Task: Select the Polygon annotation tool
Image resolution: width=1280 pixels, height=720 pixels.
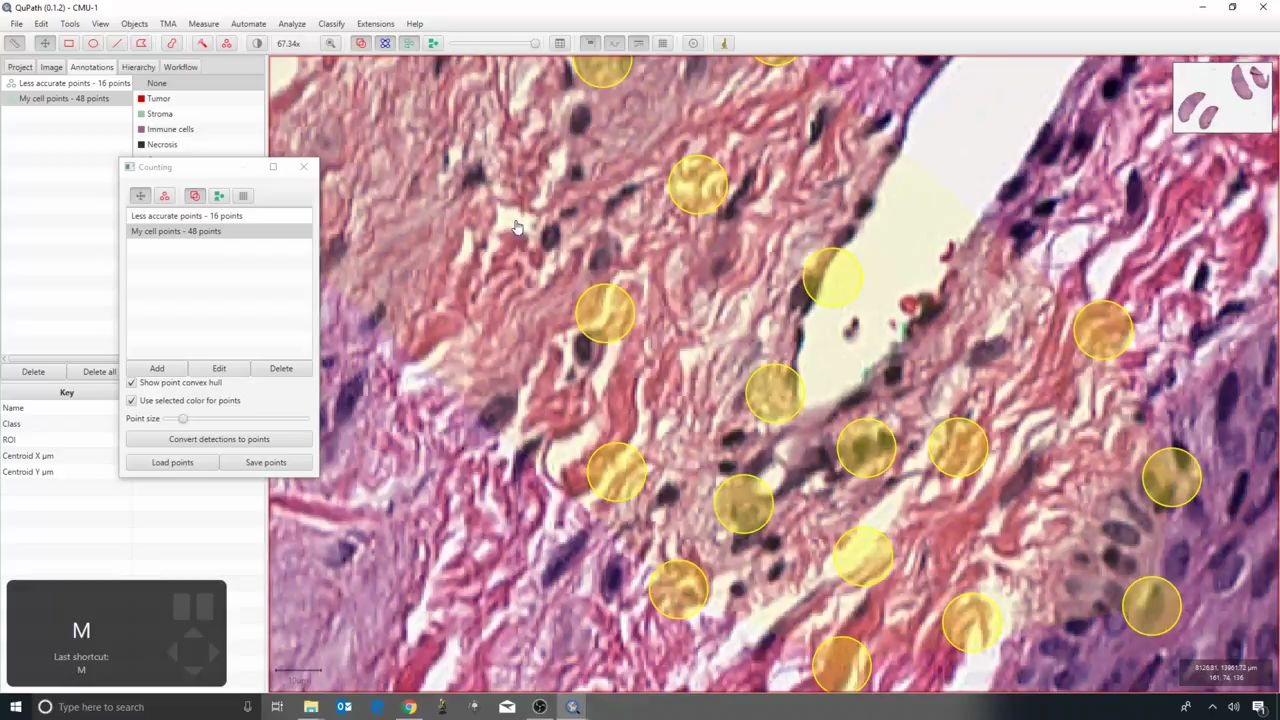Action: [x=141, y=43]
